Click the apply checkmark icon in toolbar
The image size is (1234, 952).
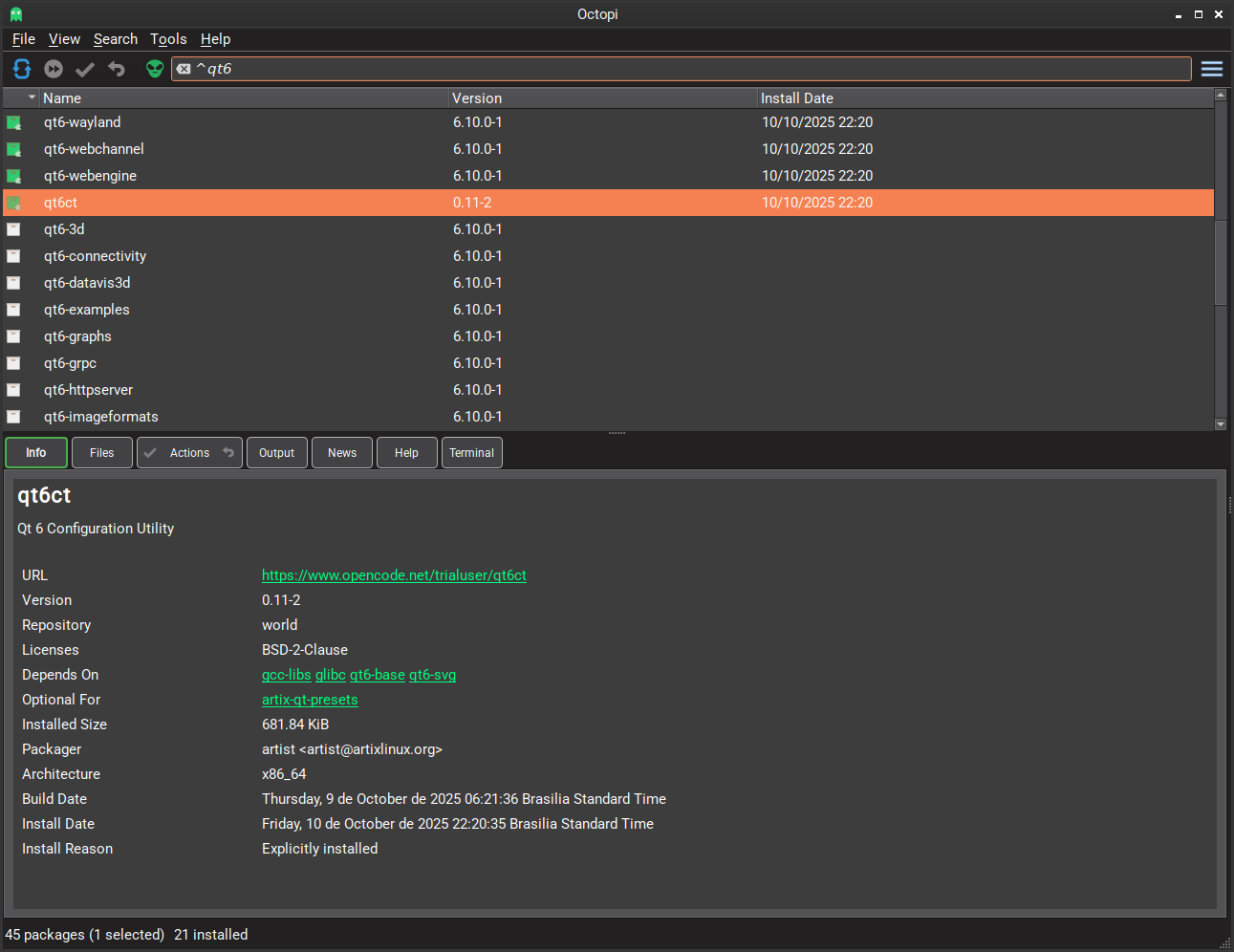[x=85, y=69]
